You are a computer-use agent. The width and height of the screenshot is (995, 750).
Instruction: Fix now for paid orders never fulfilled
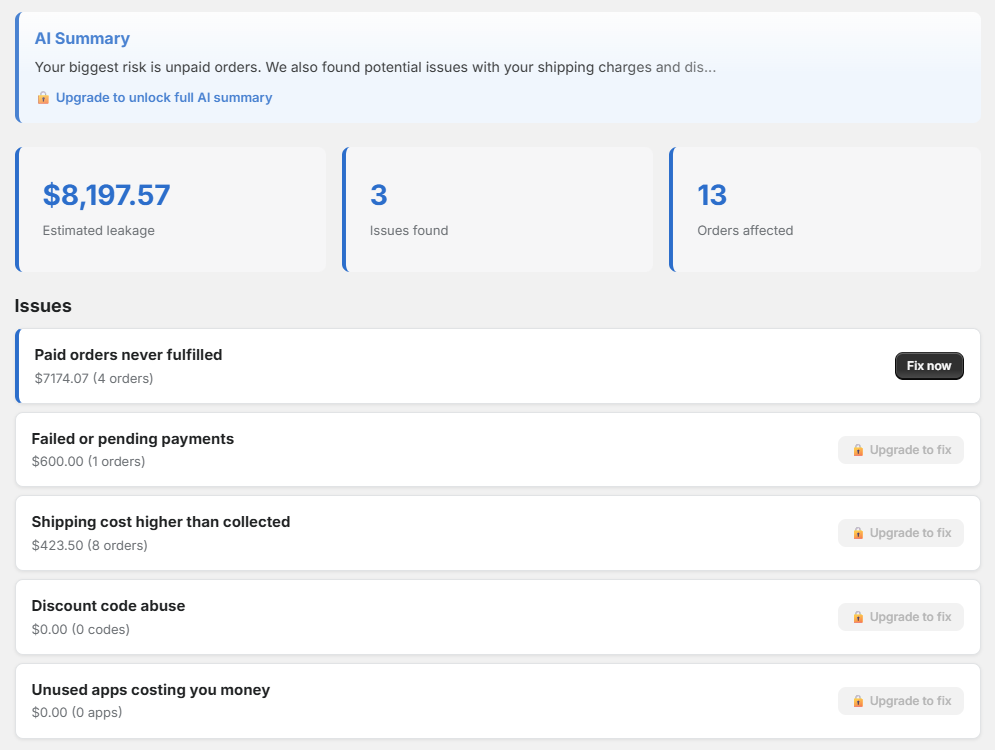[929, 366]
